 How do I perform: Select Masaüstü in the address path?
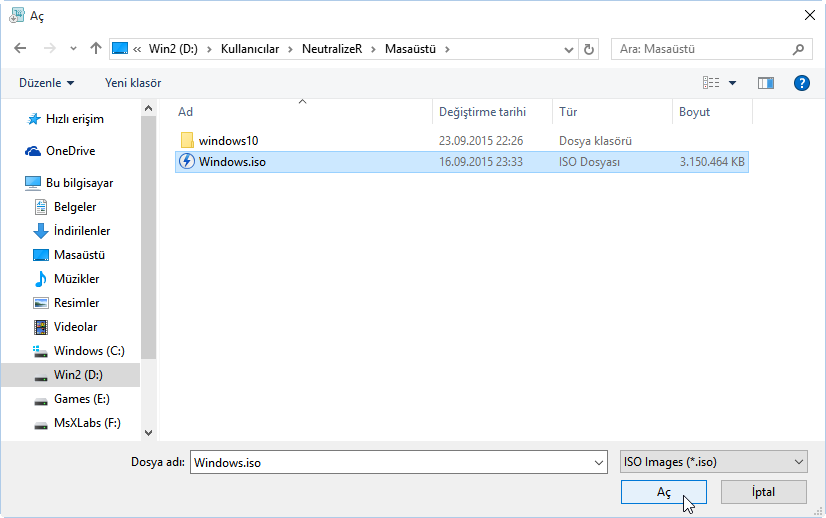410,49
